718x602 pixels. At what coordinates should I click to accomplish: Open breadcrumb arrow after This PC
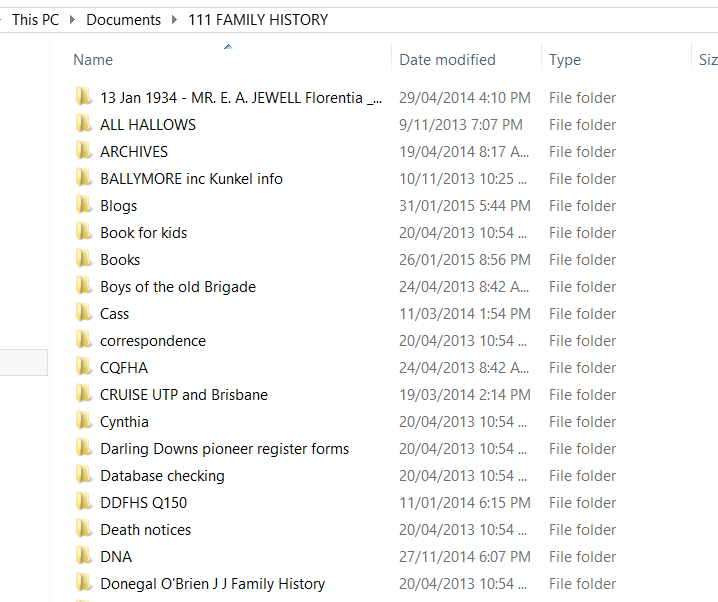pyautogui.click(x=73, y=20)
